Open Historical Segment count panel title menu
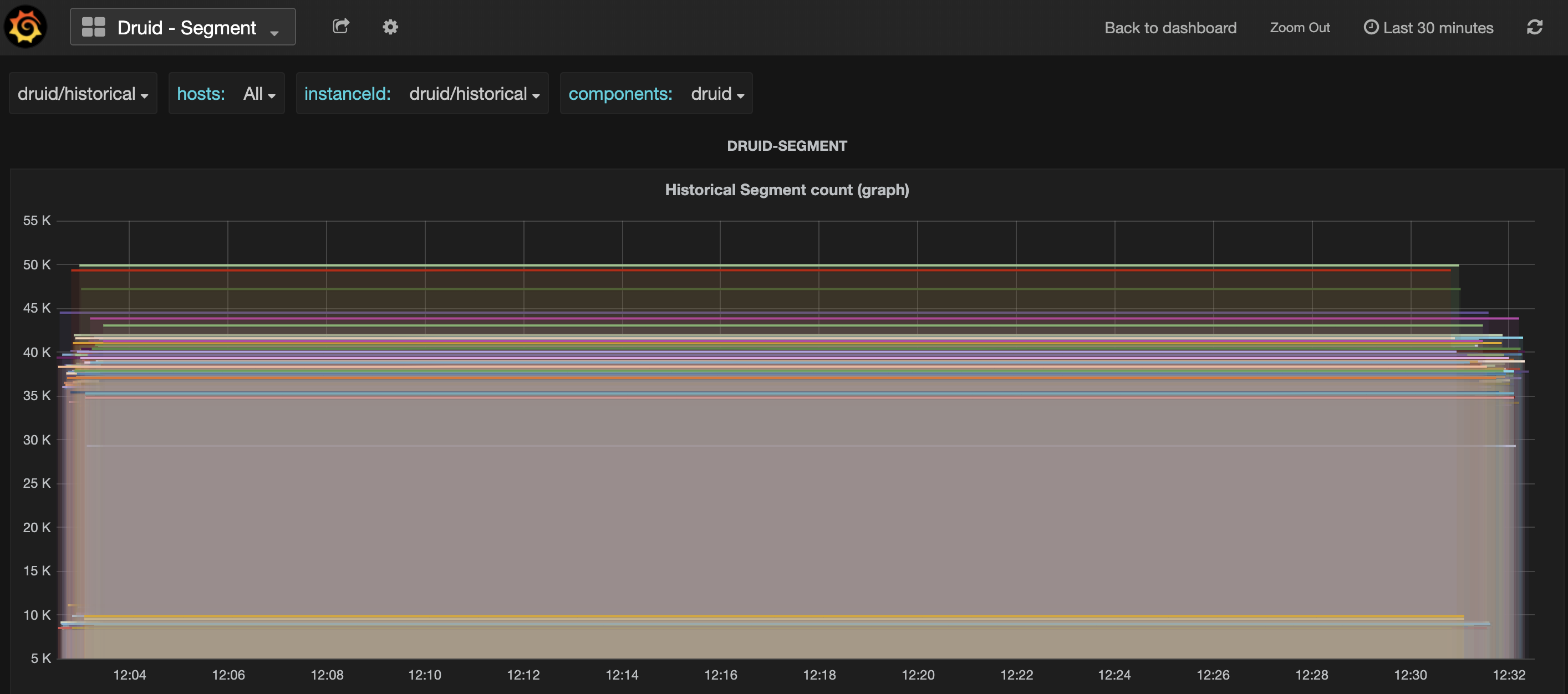Image resolution: width=1568 pixels, height=694 pixels. pyautogui.click(x=786, y=190)
